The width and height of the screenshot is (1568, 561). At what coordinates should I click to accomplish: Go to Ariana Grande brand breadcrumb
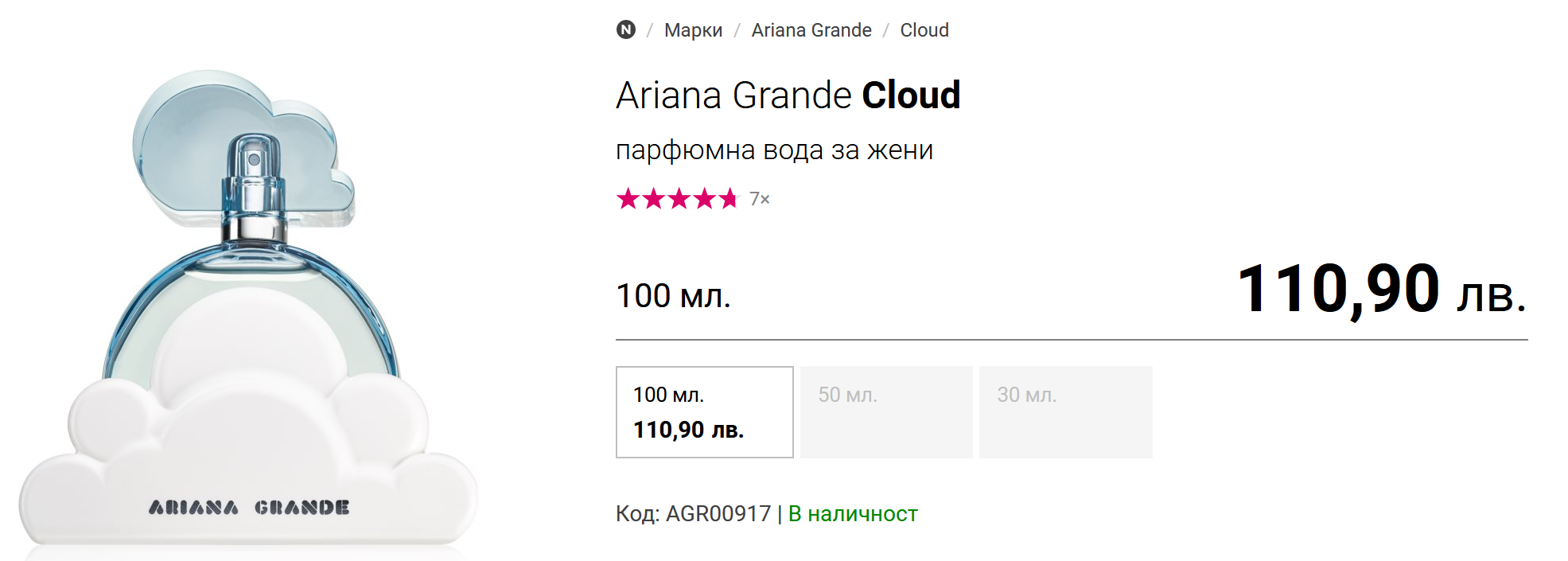pyautogui.click(x=811, y=30)
